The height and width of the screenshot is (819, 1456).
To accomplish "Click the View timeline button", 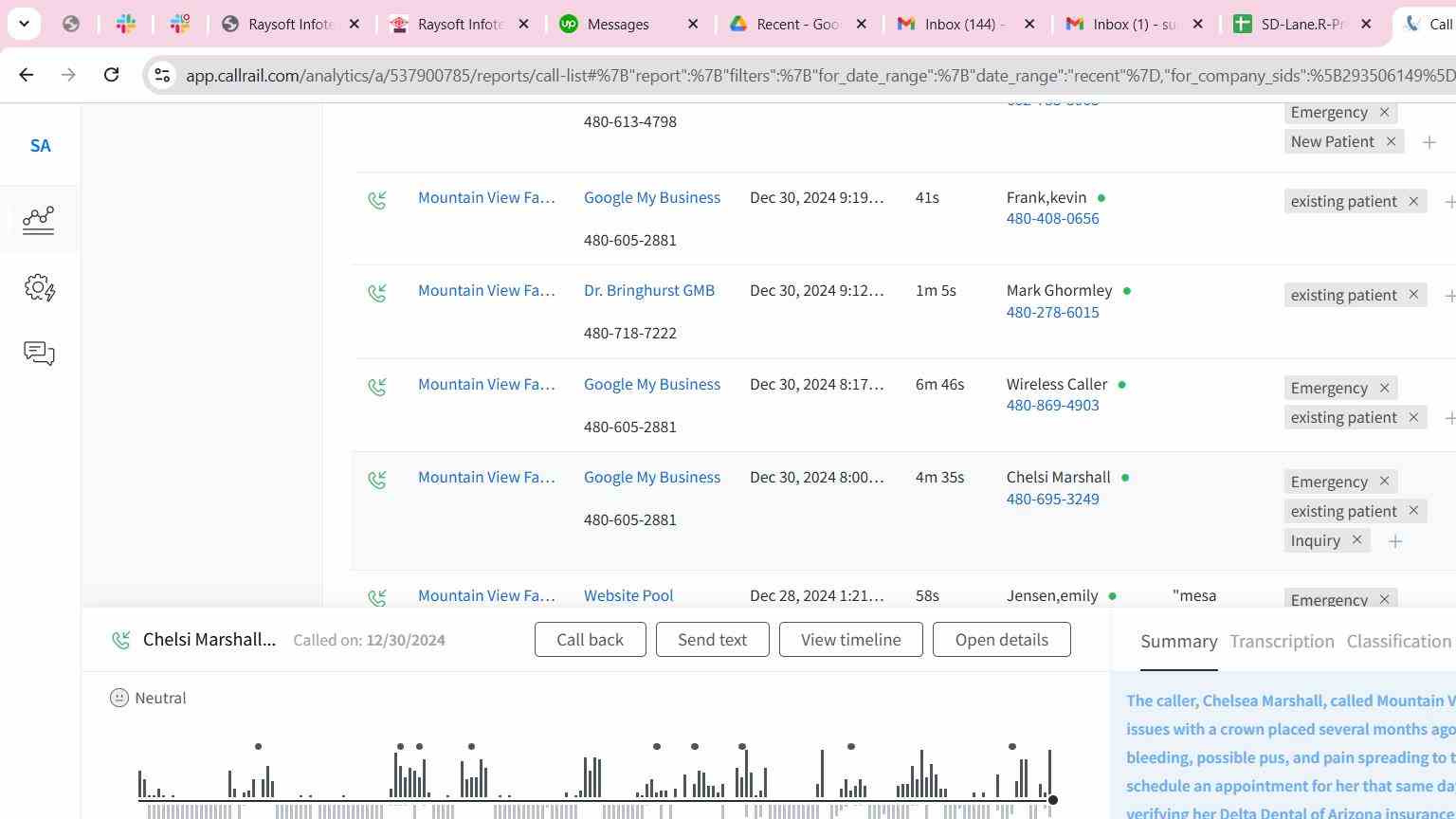I will [x=850, y=640].
